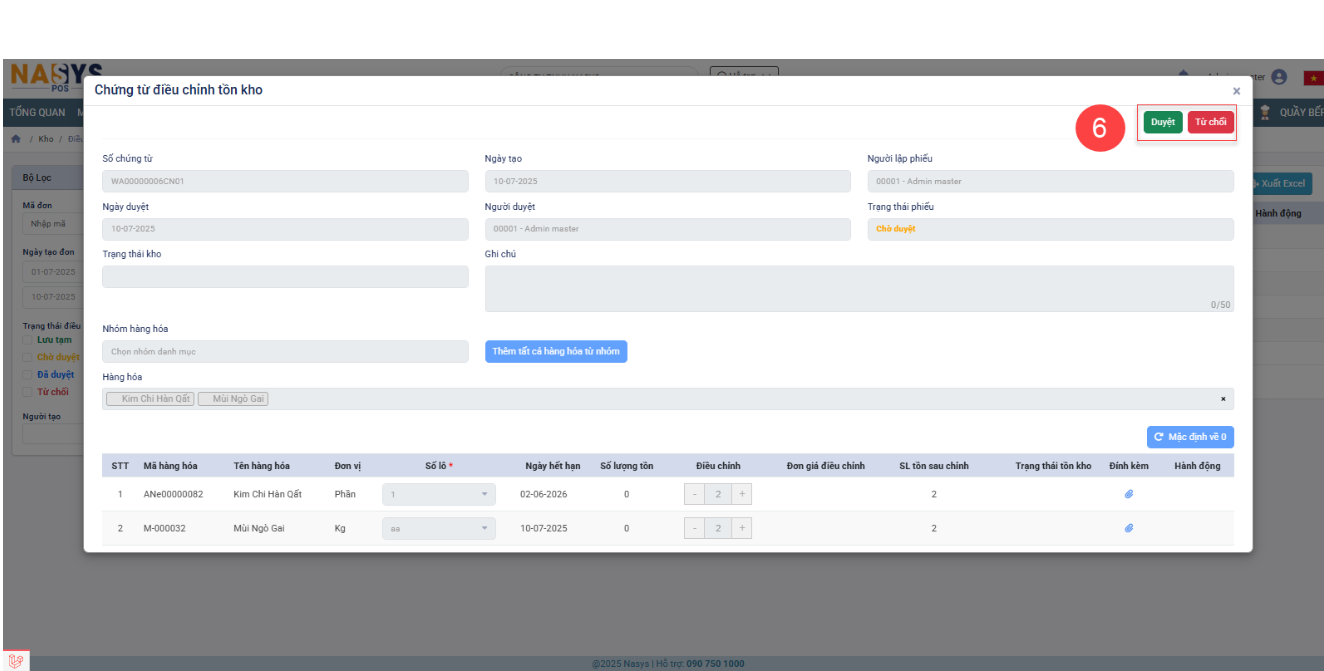Expand the Số lô dropdown showing 'aa'
The height and width of the screenshot is (671, 1324).
(x=438, y=528)
